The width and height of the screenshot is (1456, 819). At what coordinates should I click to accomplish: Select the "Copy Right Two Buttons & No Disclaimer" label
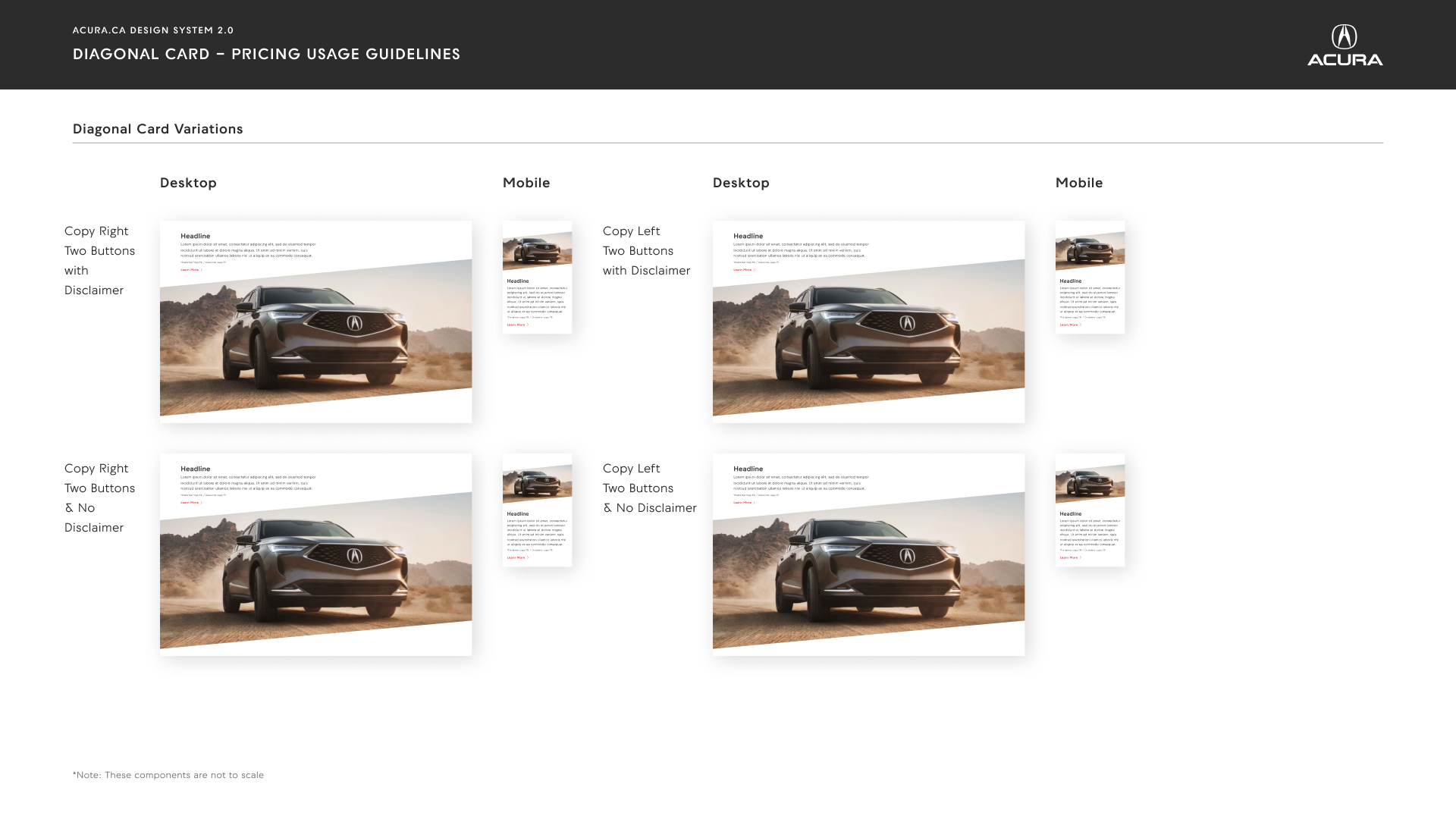pos(99,498)
